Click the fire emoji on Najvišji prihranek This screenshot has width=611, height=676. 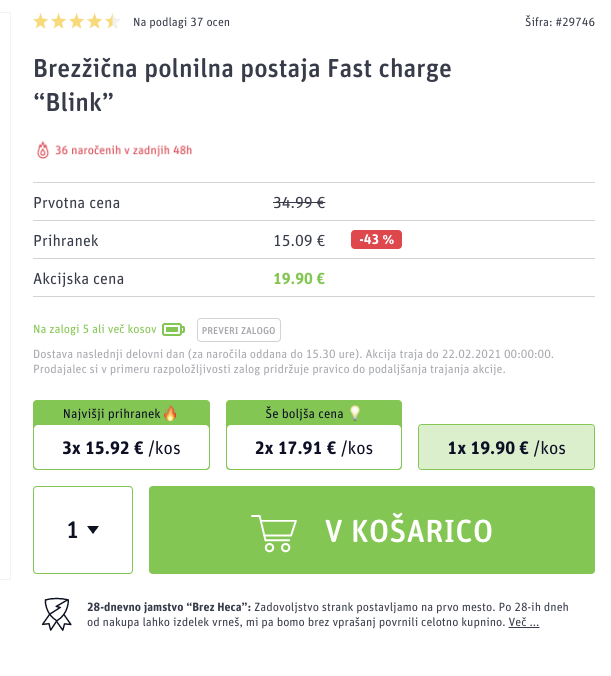pyautogui.click(x=170, y=413)
